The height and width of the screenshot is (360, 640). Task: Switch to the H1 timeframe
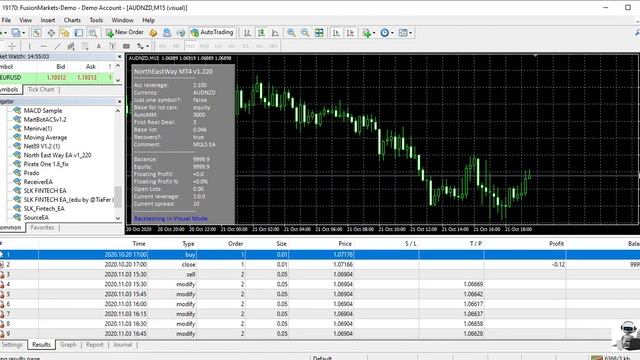tap(218, 46)
